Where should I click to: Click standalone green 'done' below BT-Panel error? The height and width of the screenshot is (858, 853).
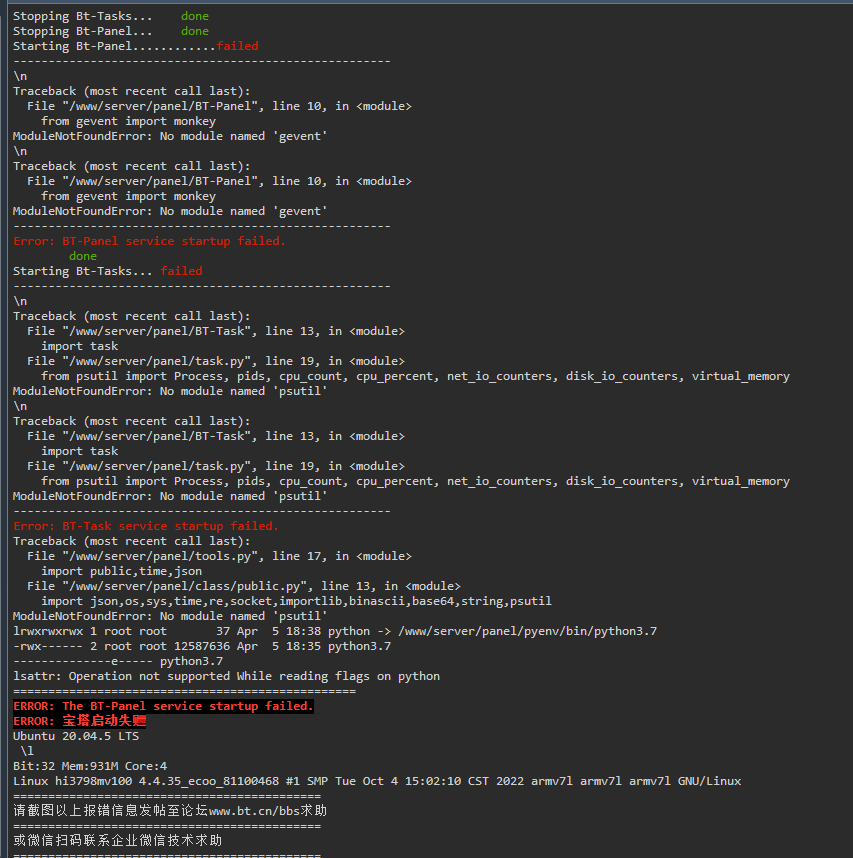pos(83,256)
